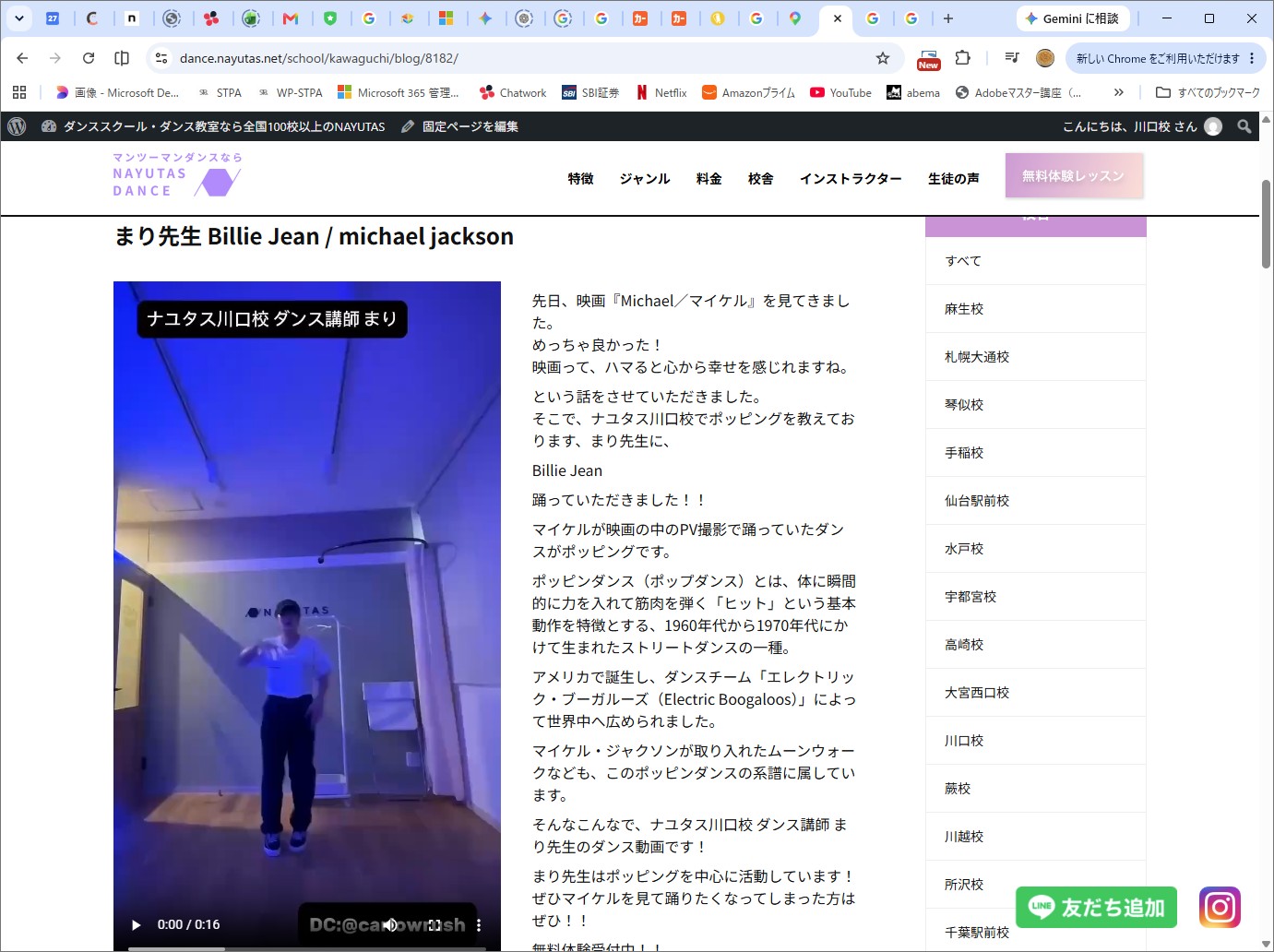
Task: Click the video progress bar
Action: pyautogui.click(x=307, y=948)
